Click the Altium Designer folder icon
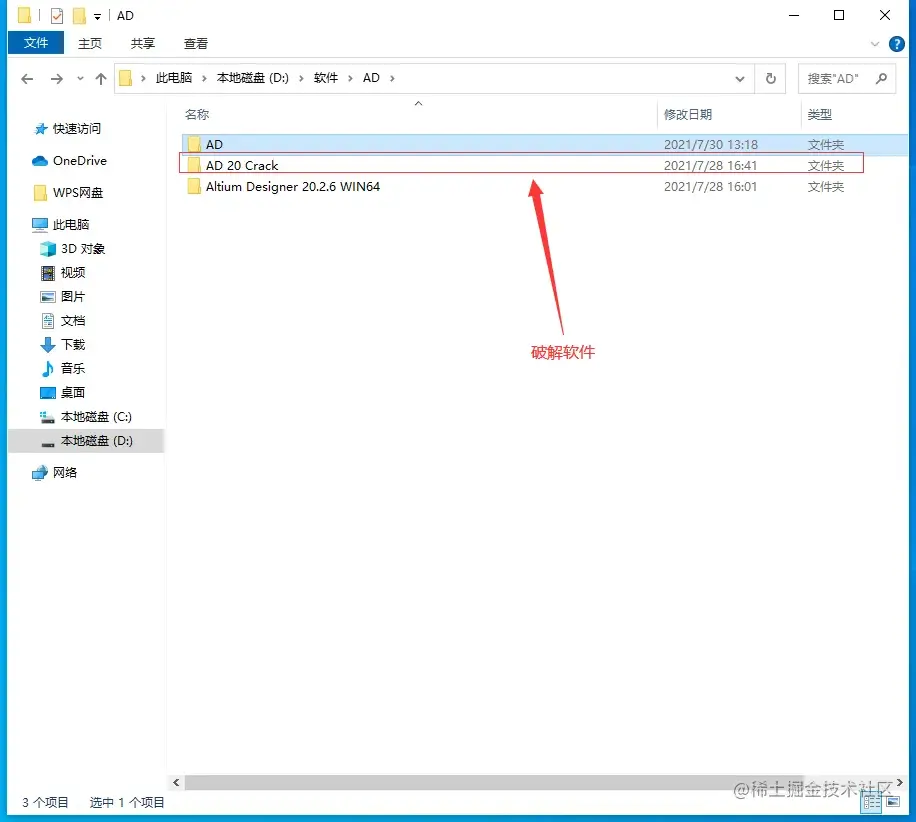916x822 pixels. tap(194, 186)
